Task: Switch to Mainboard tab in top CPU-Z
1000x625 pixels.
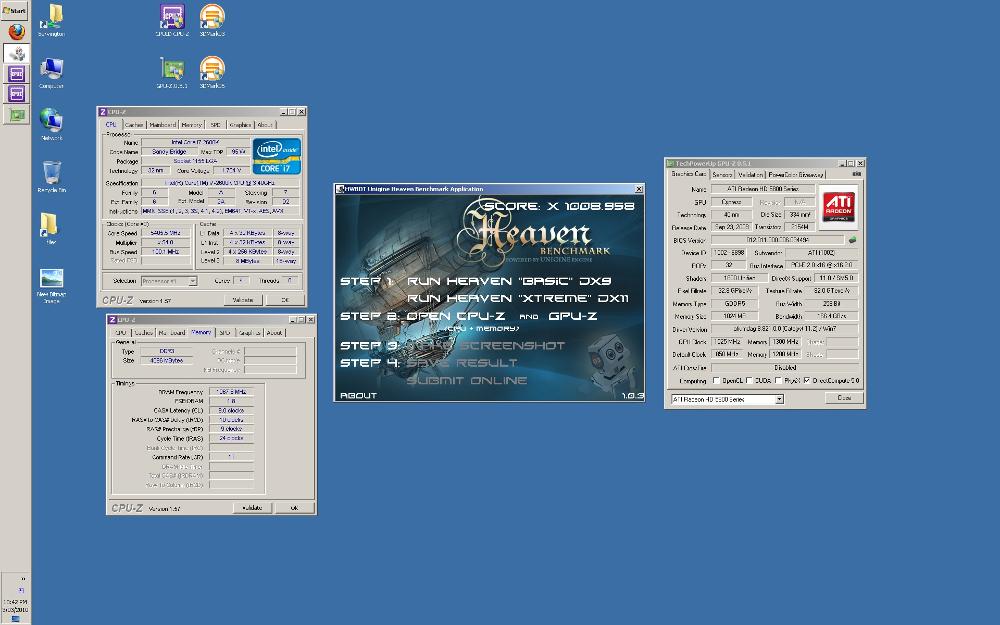Action: (x=163, y=125)
